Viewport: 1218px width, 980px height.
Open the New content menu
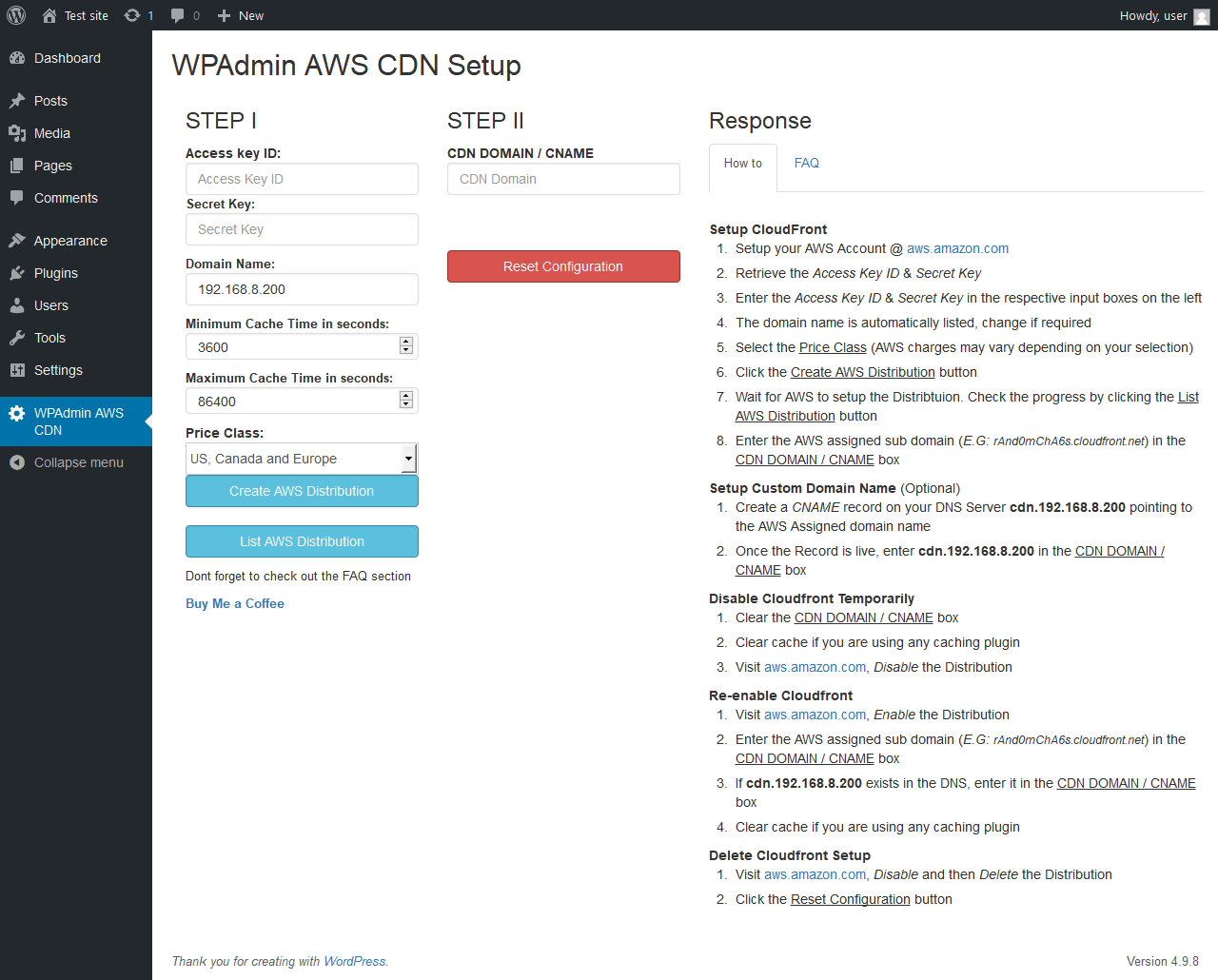241,15
